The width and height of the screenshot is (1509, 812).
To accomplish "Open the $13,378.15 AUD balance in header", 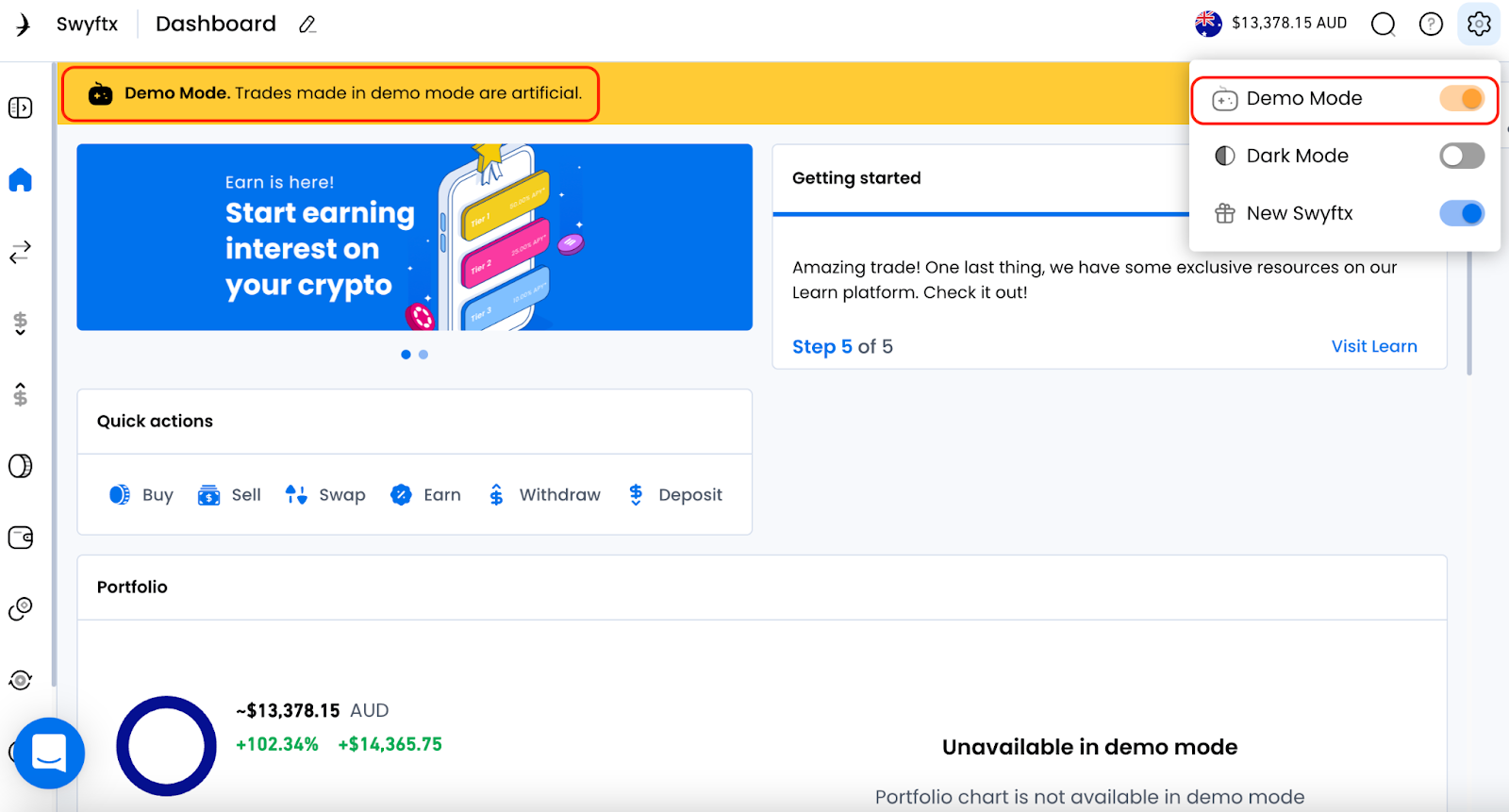I will tap(1271, 24).
